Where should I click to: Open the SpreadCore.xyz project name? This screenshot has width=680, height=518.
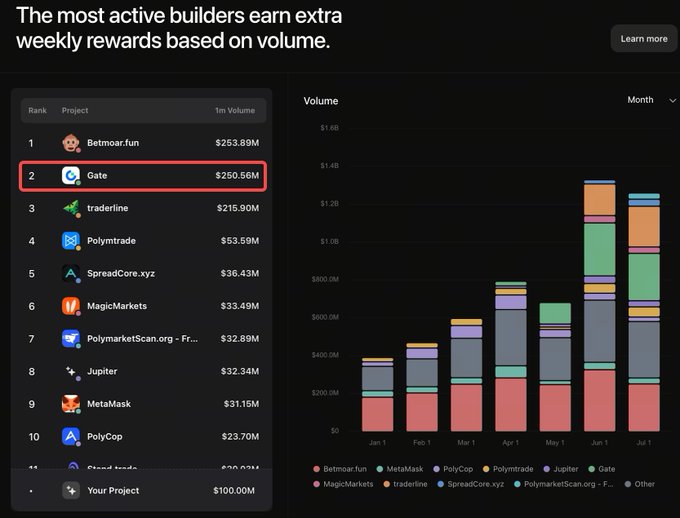coord(121,273)
